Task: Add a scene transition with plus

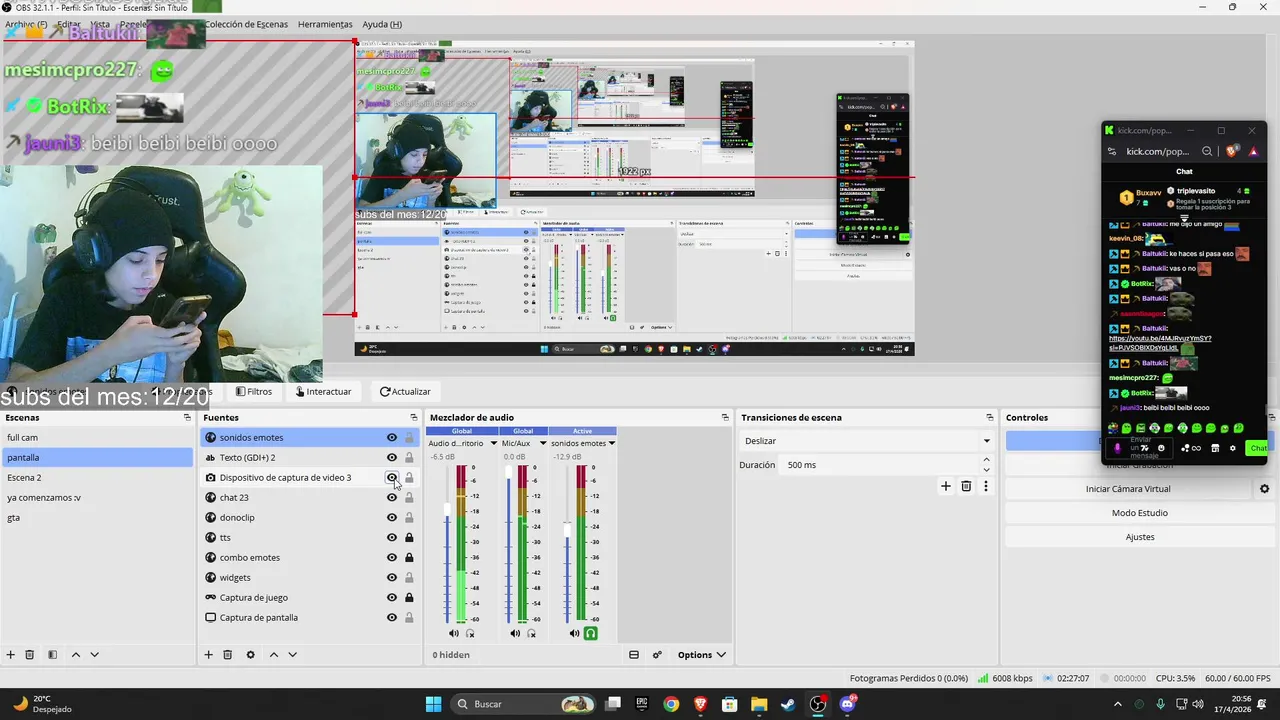Action: click(946, 486)
